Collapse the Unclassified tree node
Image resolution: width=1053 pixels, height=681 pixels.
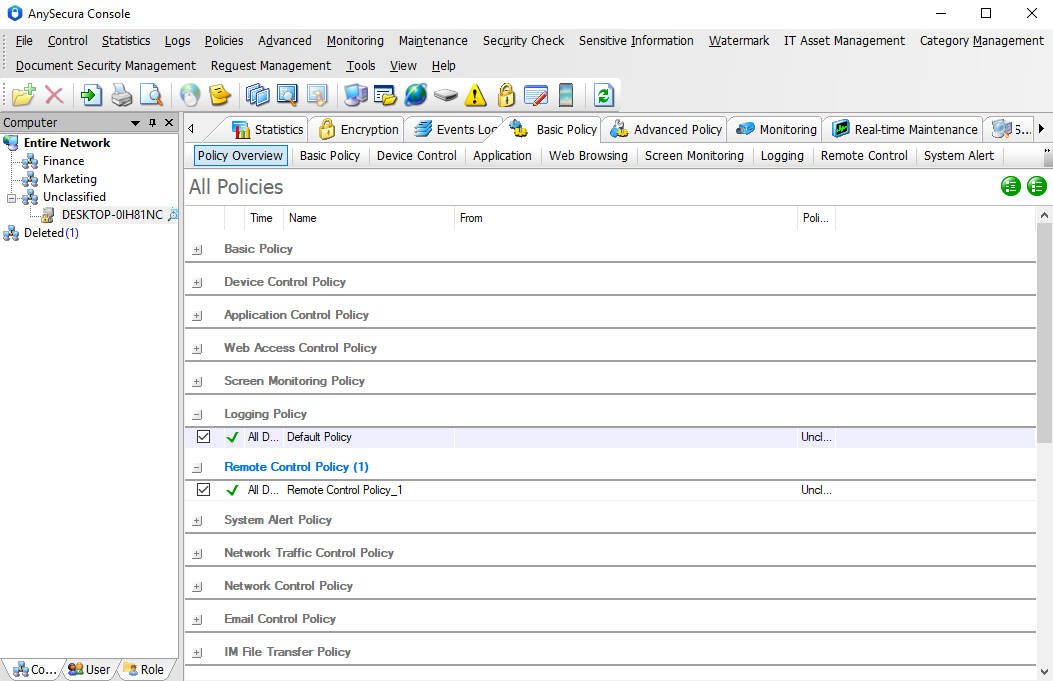[12, 197]
